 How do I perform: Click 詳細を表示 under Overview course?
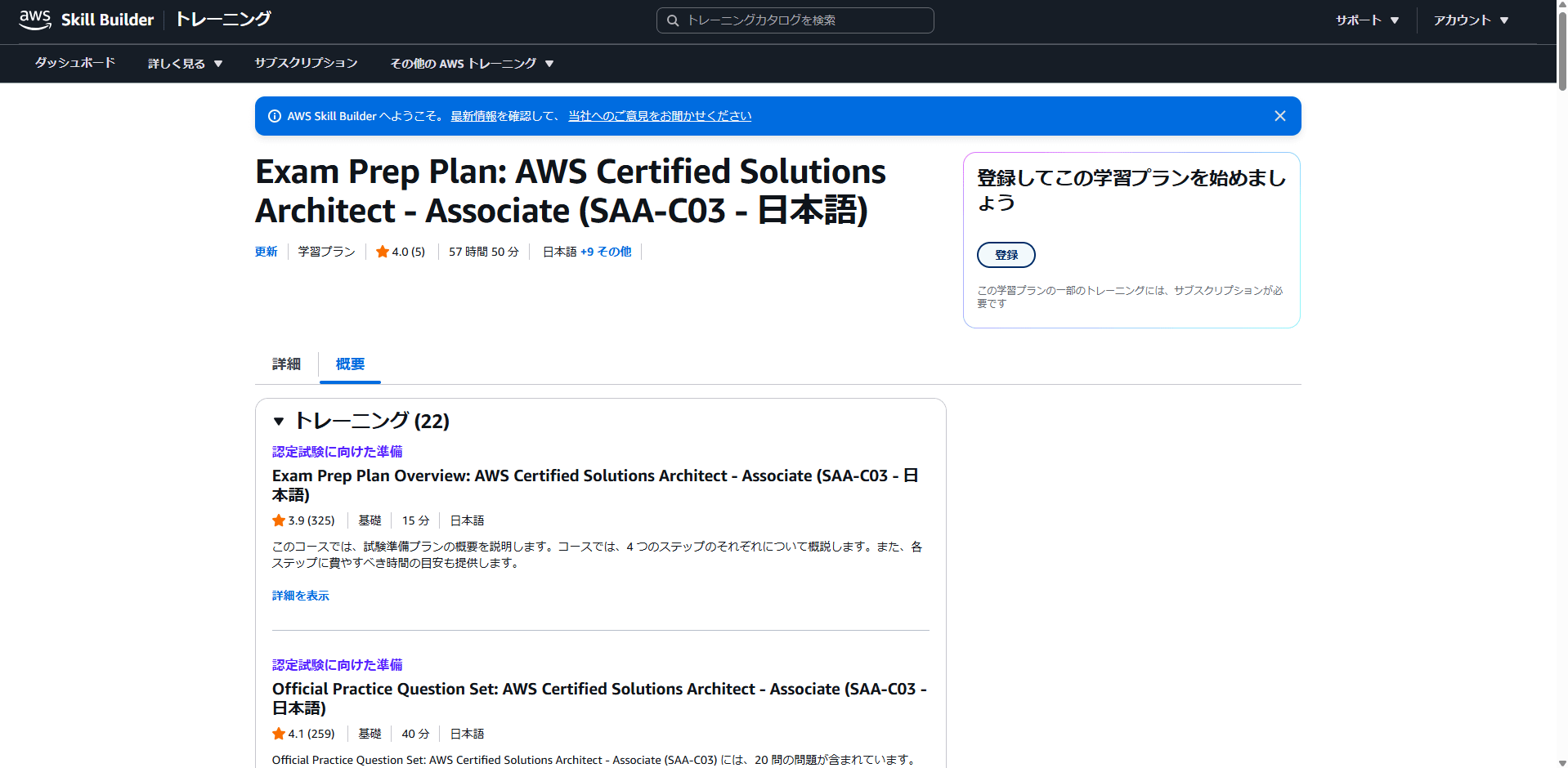300,596
